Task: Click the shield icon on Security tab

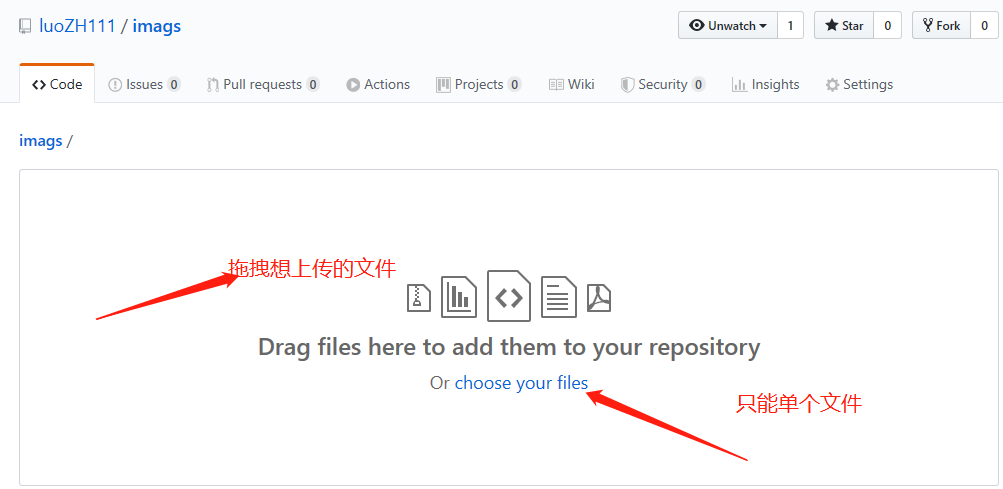Action: pyautogui.click(x=628, y=84)
